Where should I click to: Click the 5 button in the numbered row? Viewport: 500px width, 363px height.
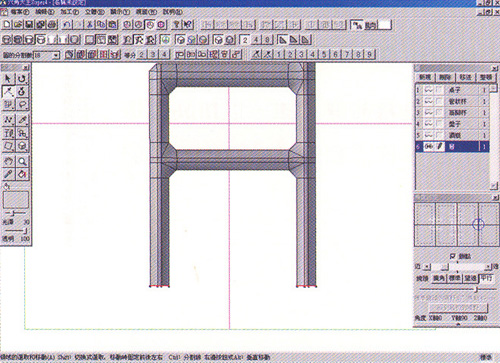point(324,54)
